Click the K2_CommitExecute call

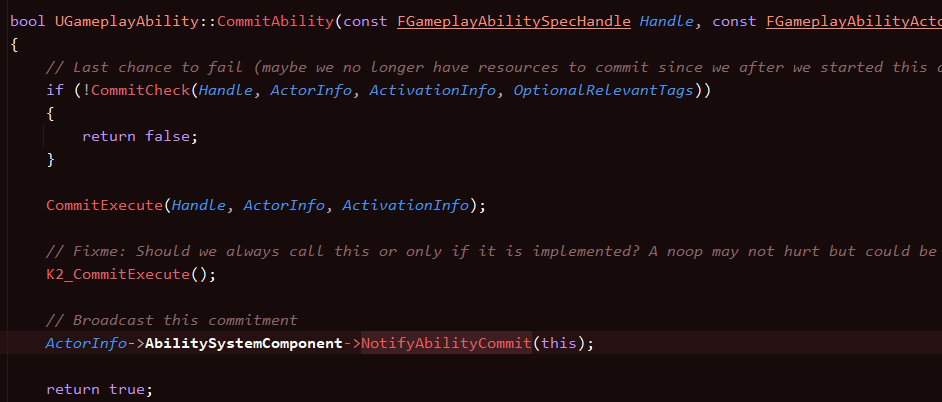(121, 274)
